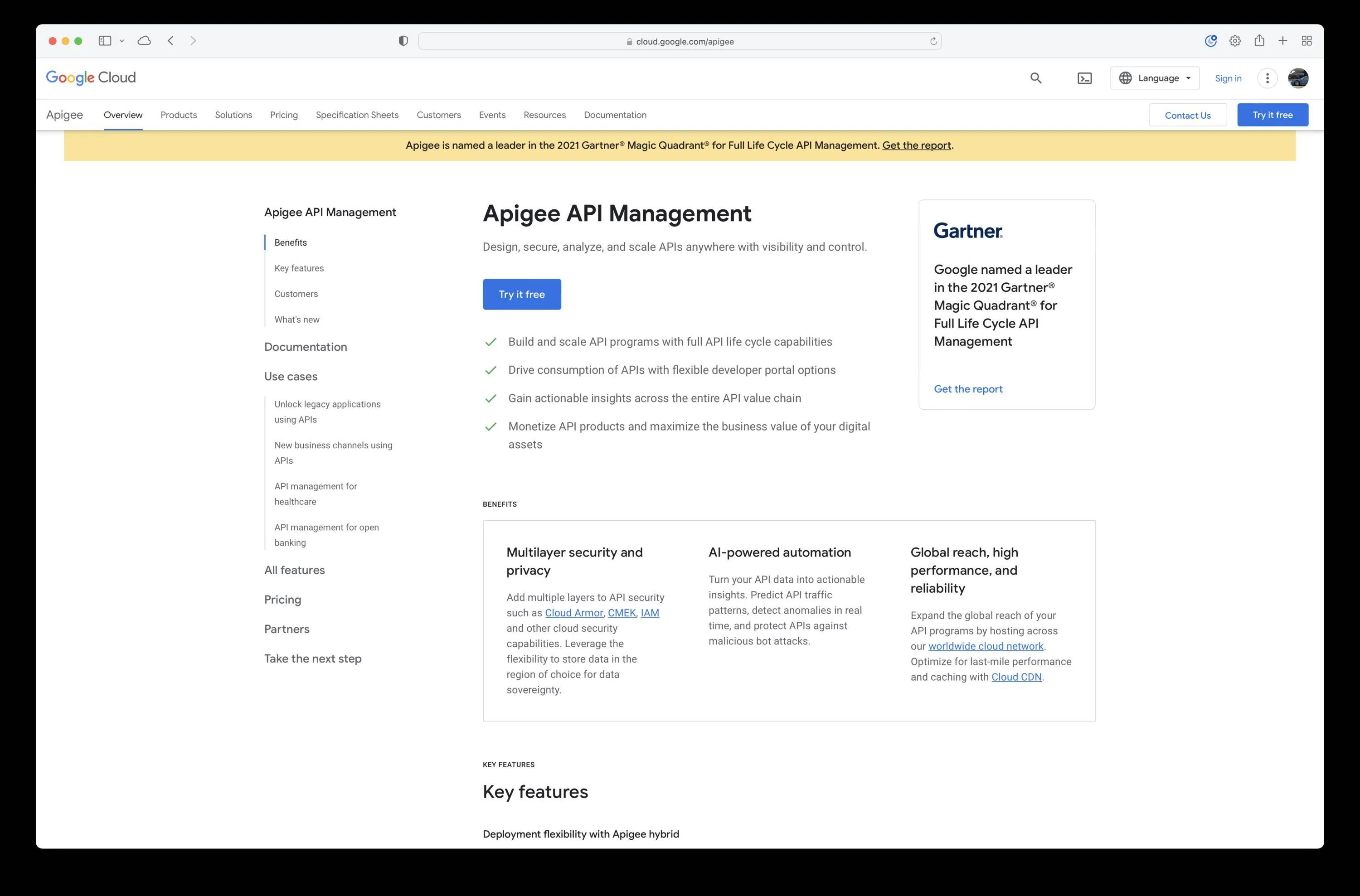This screenshot has width=1360, height=896.
Task: Open the gear settings extension icon
Action: pyautogui.click(x=1235, y=41)
